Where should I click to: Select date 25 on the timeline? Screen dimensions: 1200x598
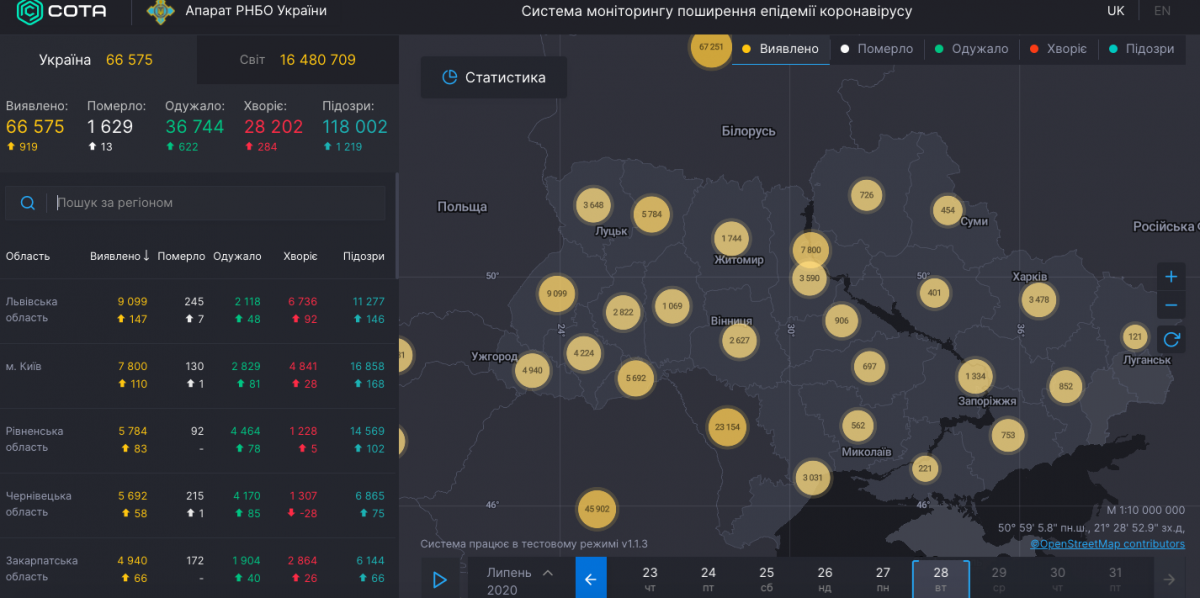[766, 579]
